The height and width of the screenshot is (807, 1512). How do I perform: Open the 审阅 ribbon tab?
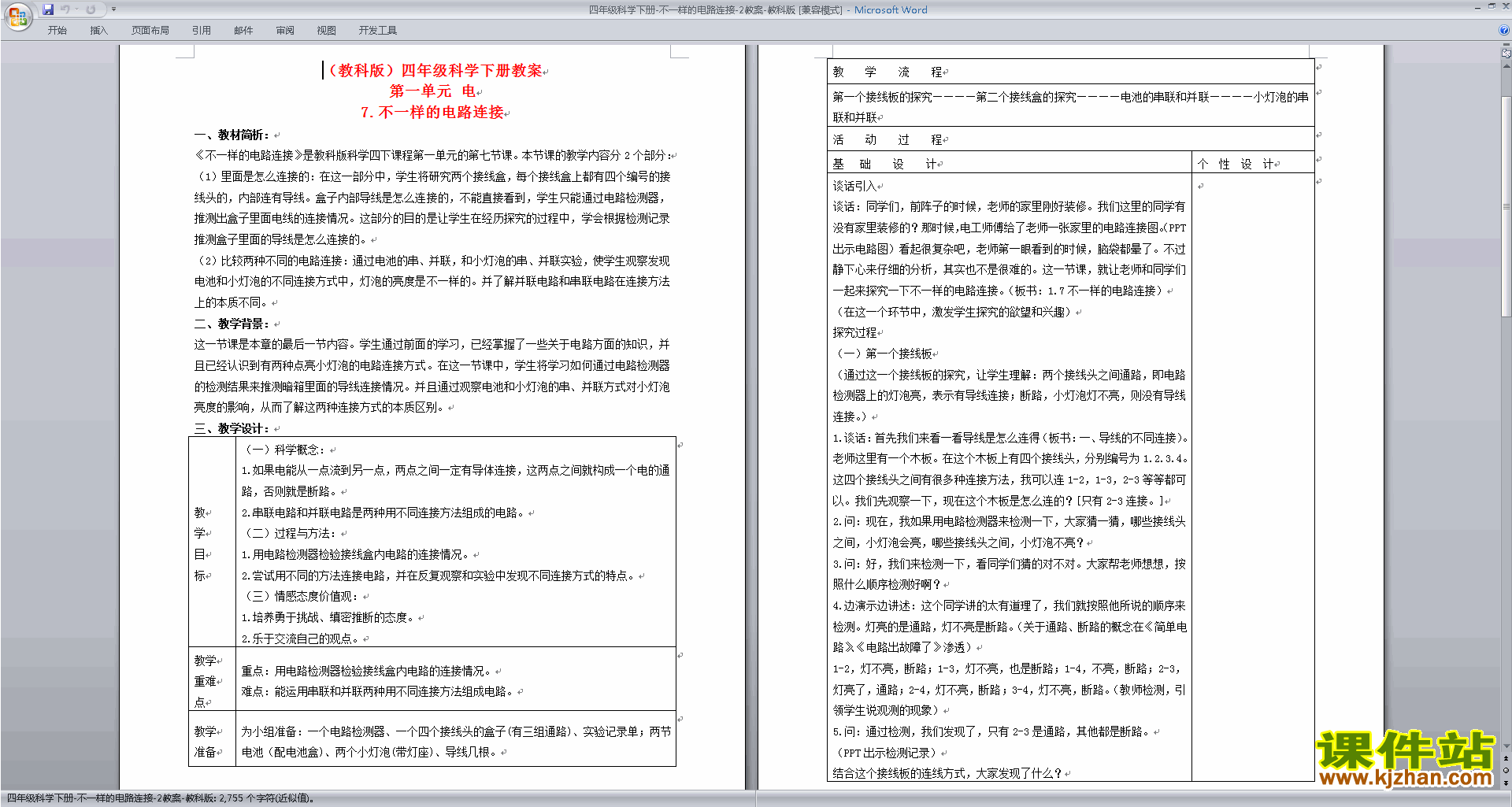pos(285,31)
